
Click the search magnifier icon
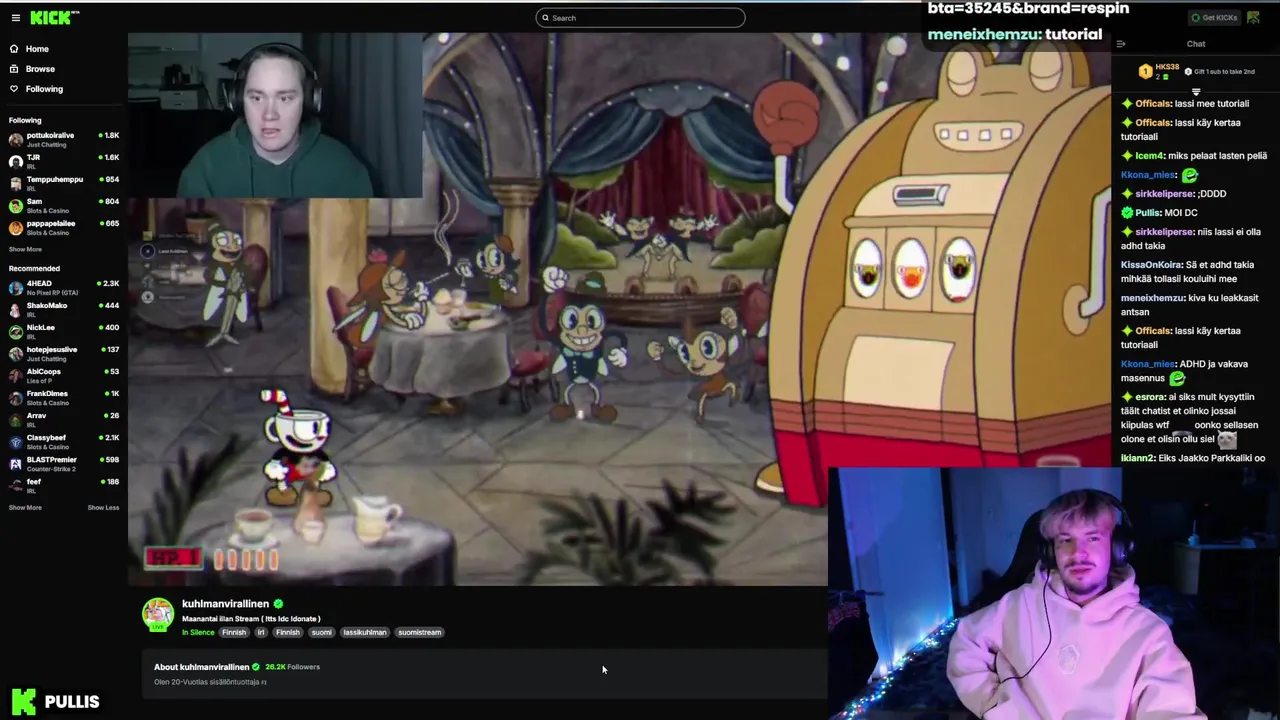click(545, 18)
